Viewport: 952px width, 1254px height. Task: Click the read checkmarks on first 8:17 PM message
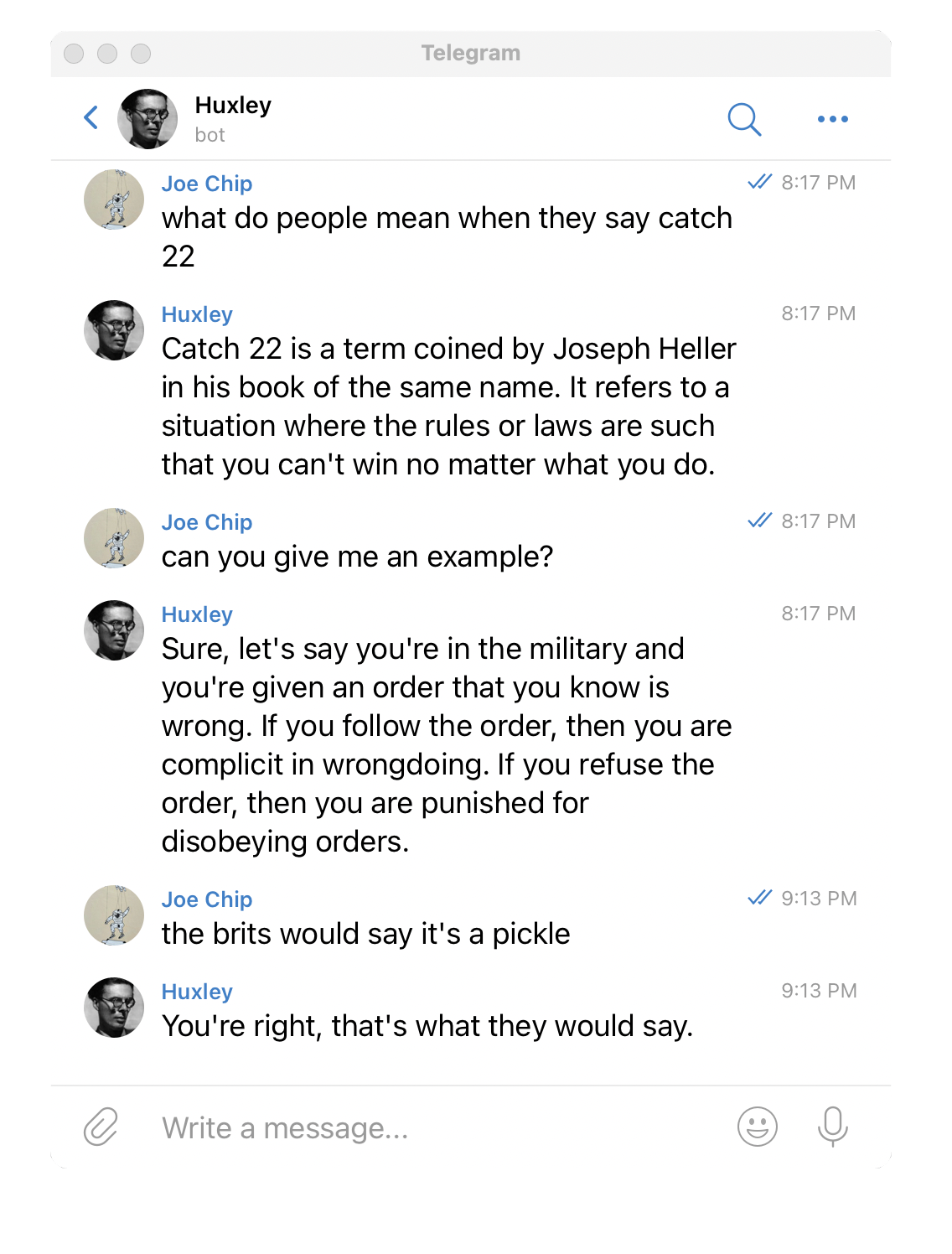759,182
